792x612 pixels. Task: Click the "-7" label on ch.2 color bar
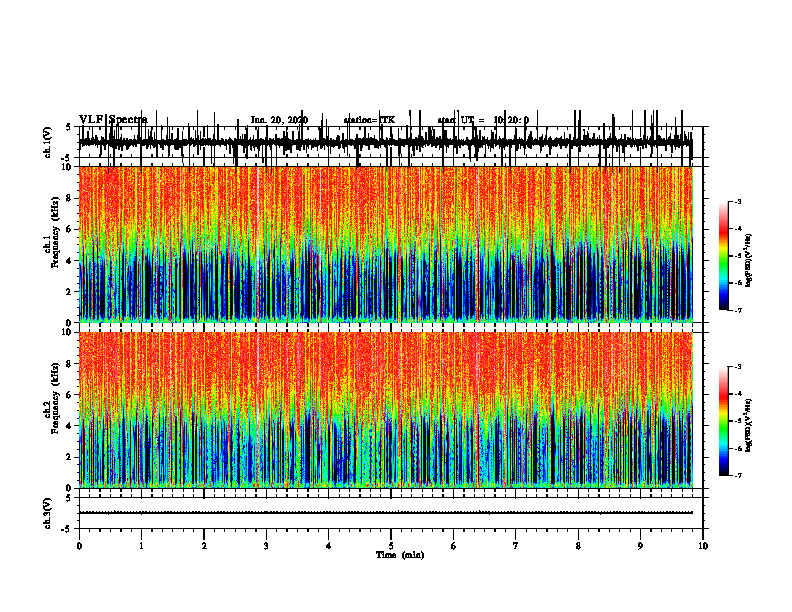pyautogui.click(x=737, y=476)
